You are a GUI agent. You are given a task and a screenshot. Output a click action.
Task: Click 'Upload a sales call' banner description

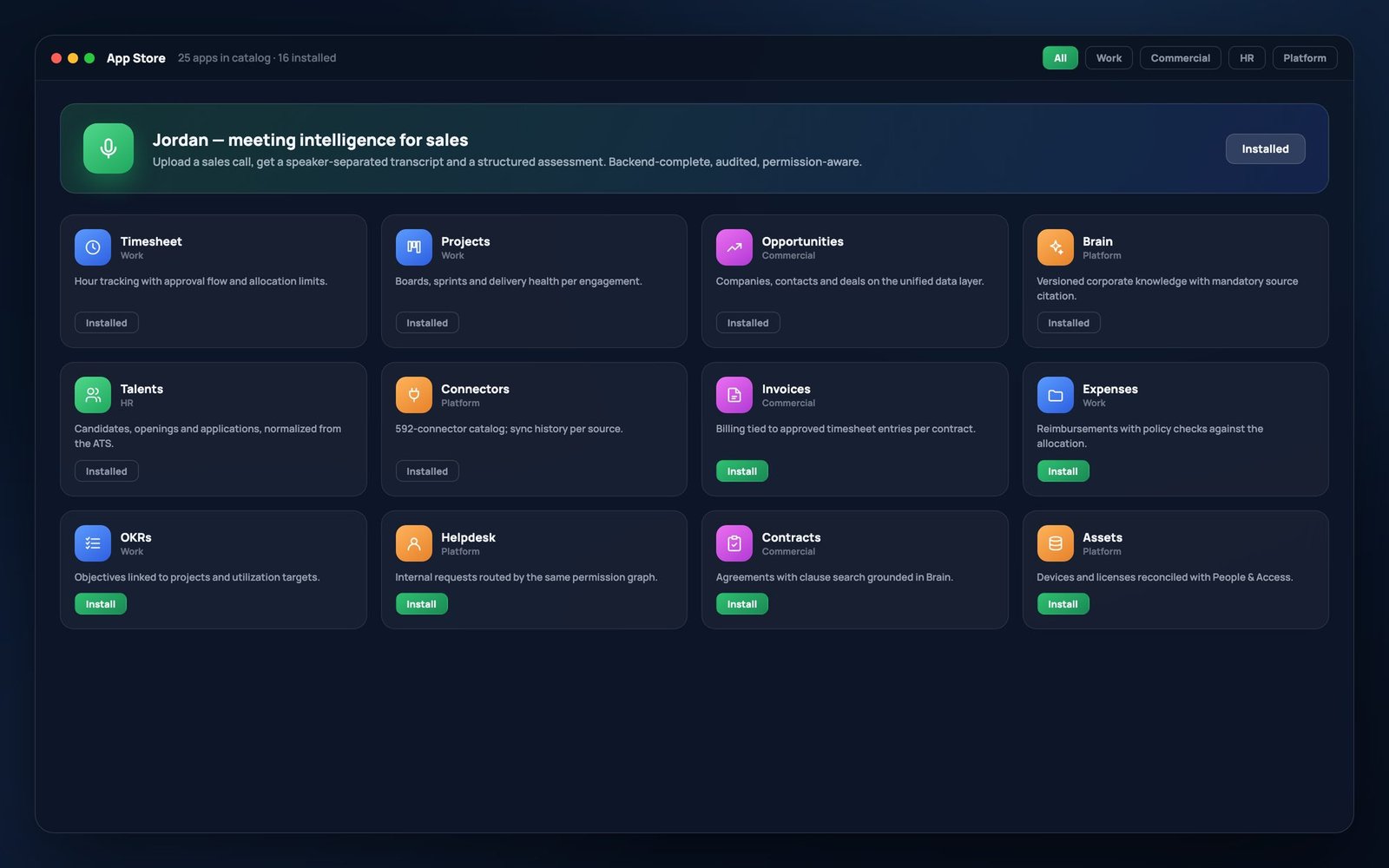pyautogui.click(x=507, y=162)
